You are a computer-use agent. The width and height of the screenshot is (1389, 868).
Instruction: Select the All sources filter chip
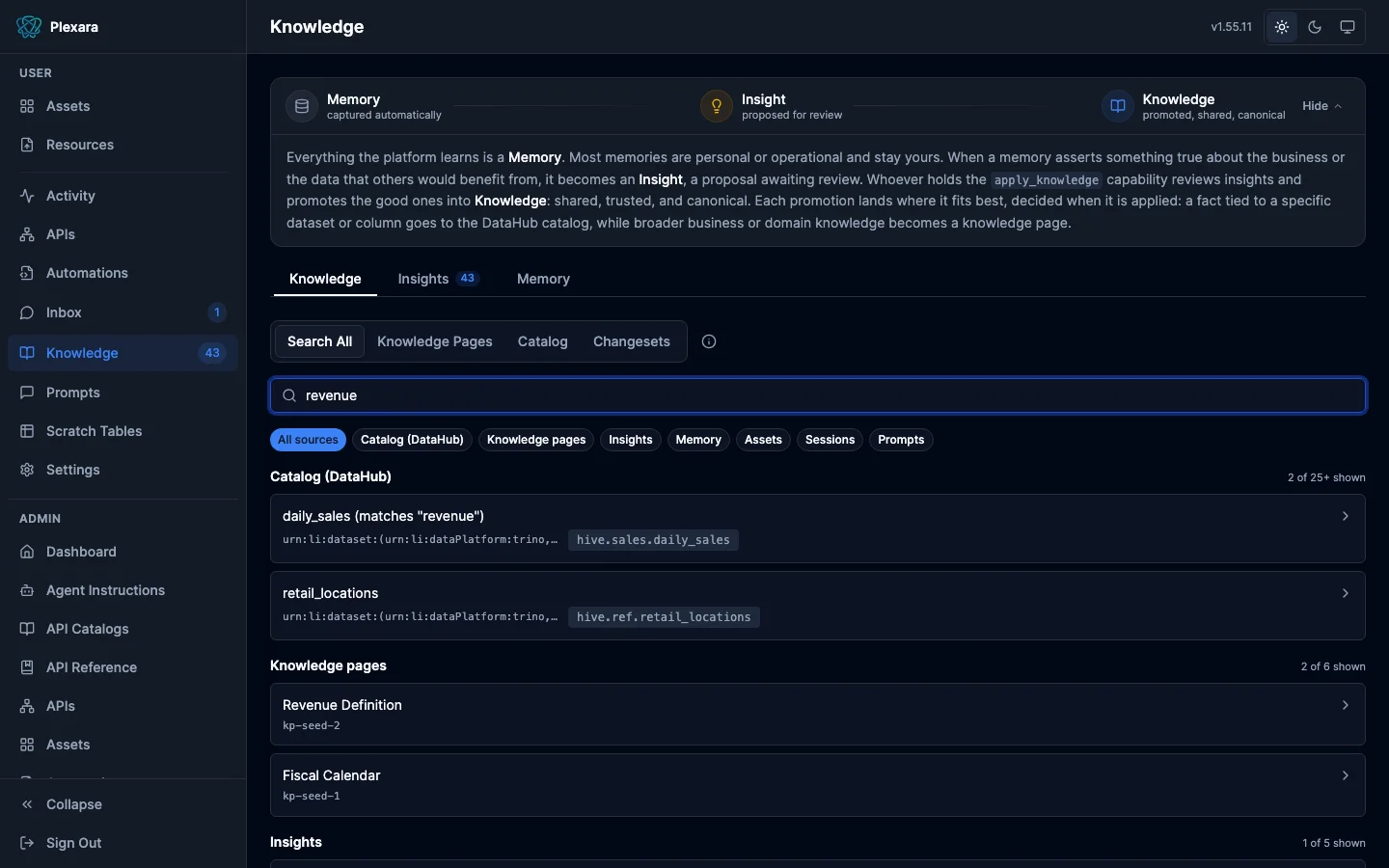coord(308,440)
